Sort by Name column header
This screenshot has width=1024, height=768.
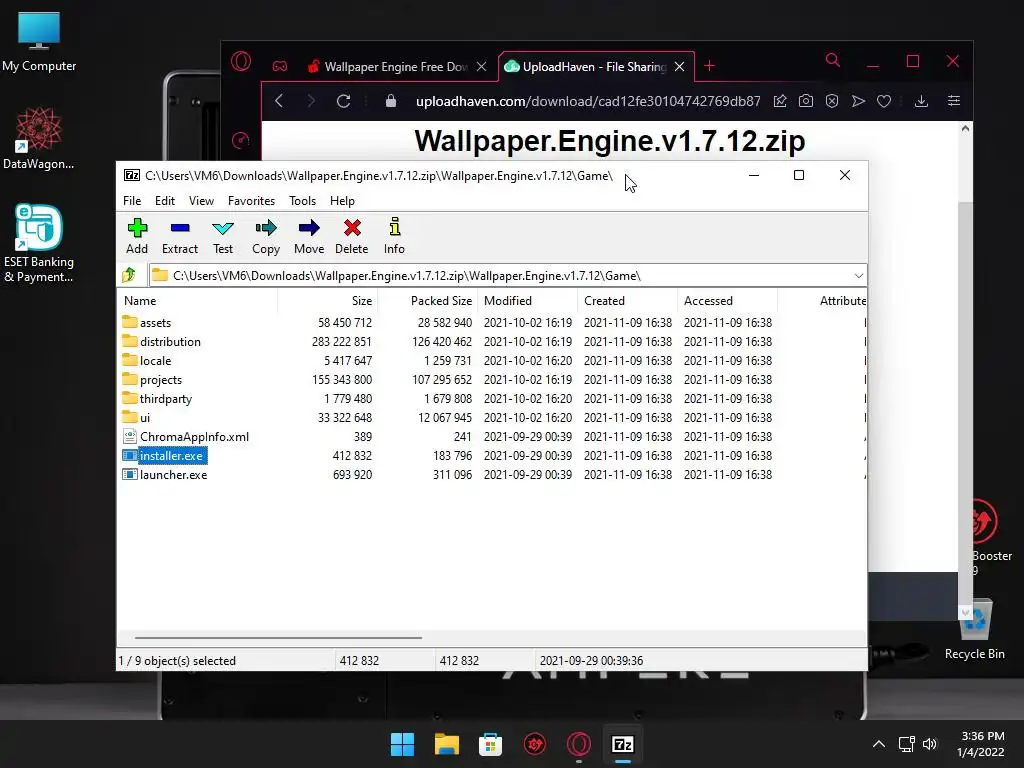click(x=199, y=300)
